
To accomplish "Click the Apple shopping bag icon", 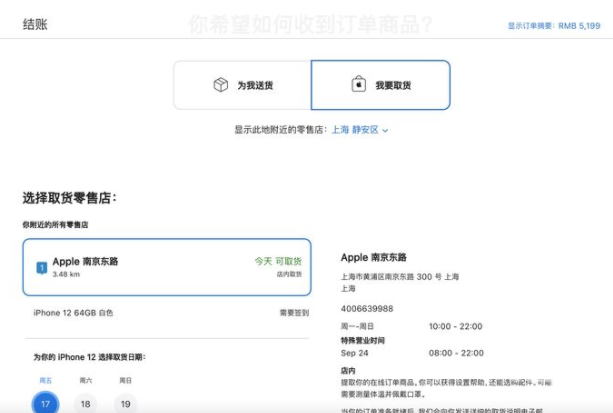I will click(x=357, y=85).
